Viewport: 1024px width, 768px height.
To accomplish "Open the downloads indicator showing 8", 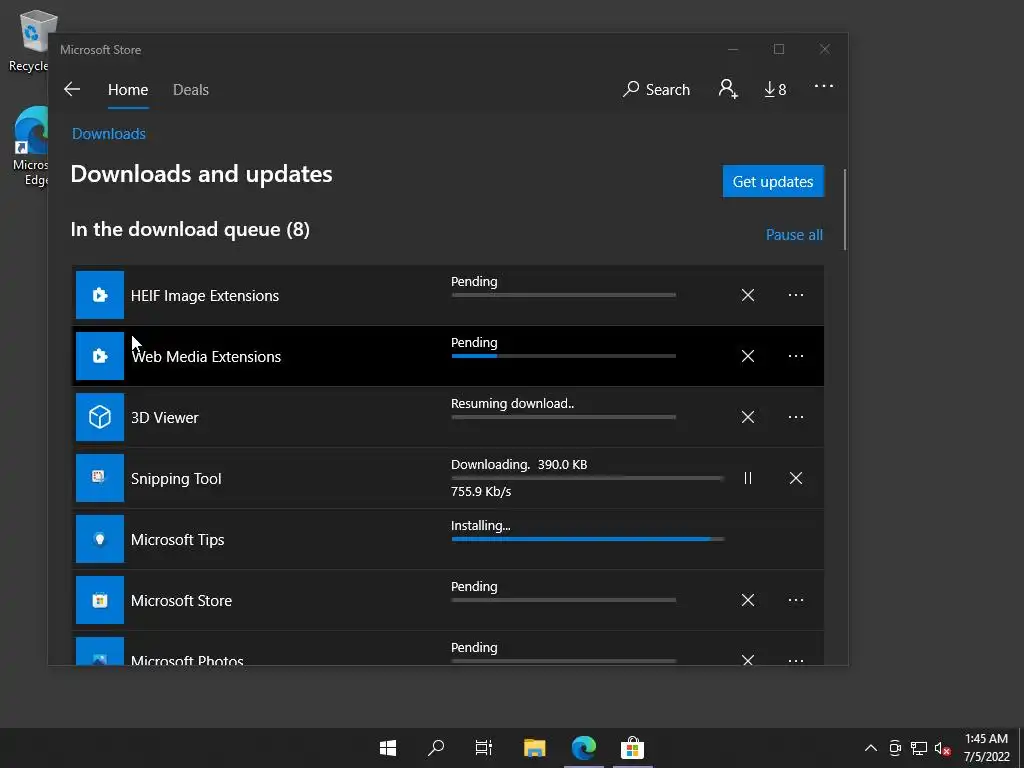I will (x=775, y=89).
